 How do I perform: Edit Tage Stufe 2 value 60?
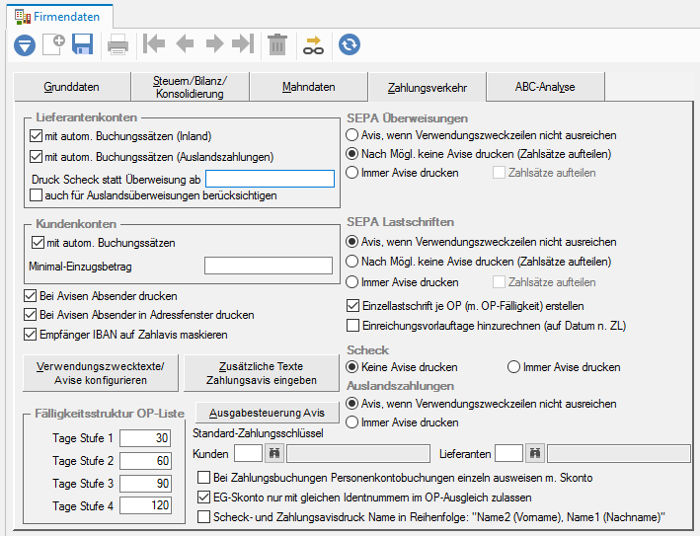(145, 461)
